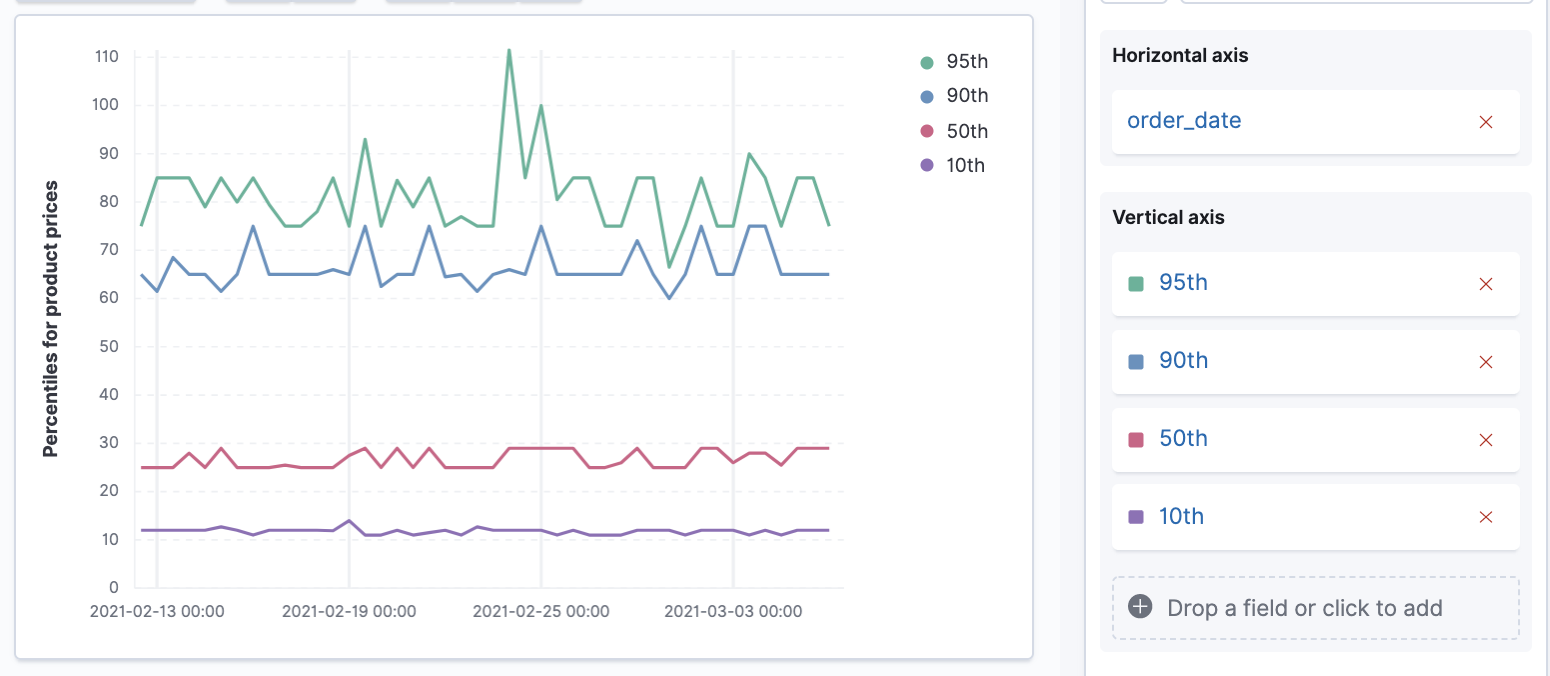Open the 50th dimension configuration in Vertical axis
1550x676 pixels.
click(1183, 439)
